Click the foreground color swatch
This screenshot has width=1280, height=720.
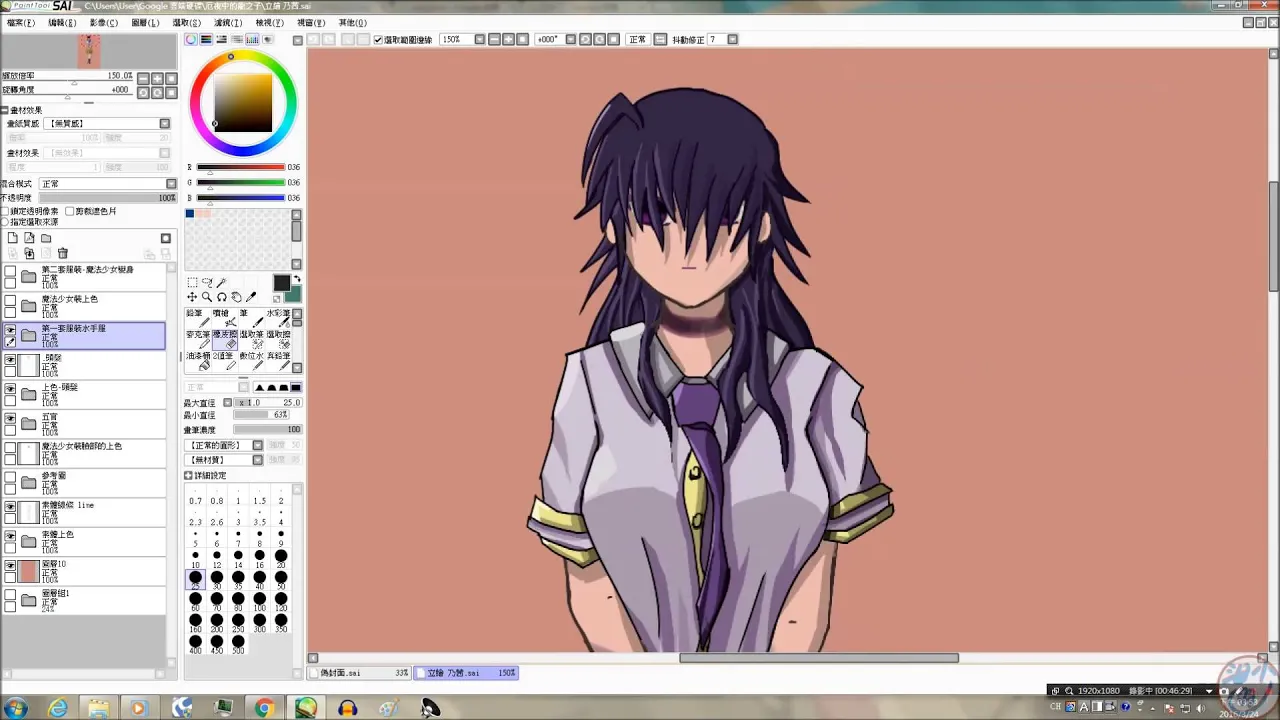282,284
